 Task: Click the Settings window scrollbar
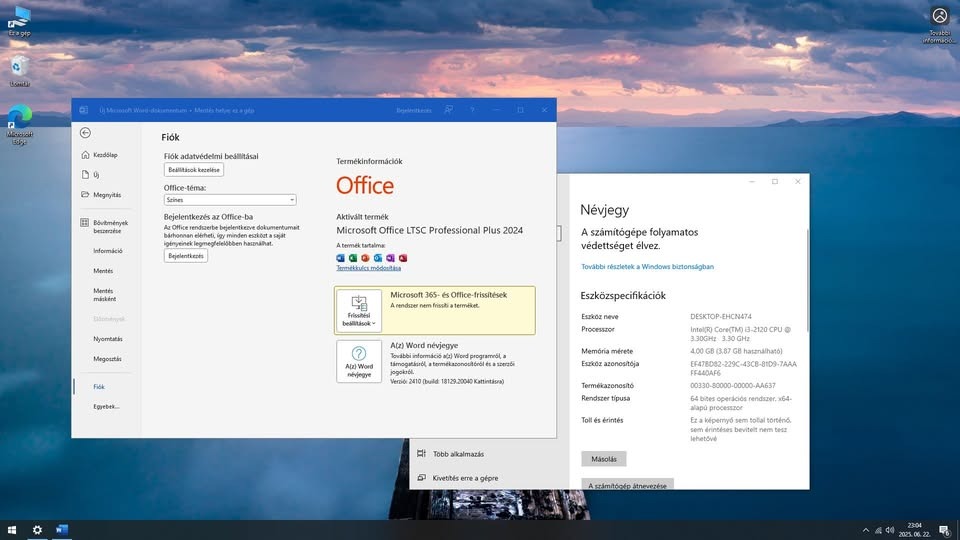tap(808, 280)
